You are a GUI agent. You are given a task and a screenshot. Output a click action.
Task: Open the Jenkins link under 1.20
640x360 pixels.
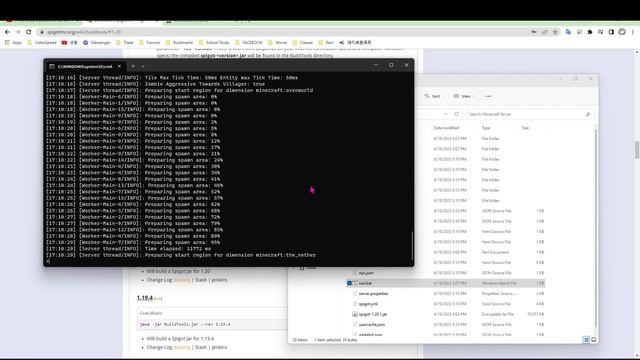coord(219,280)
